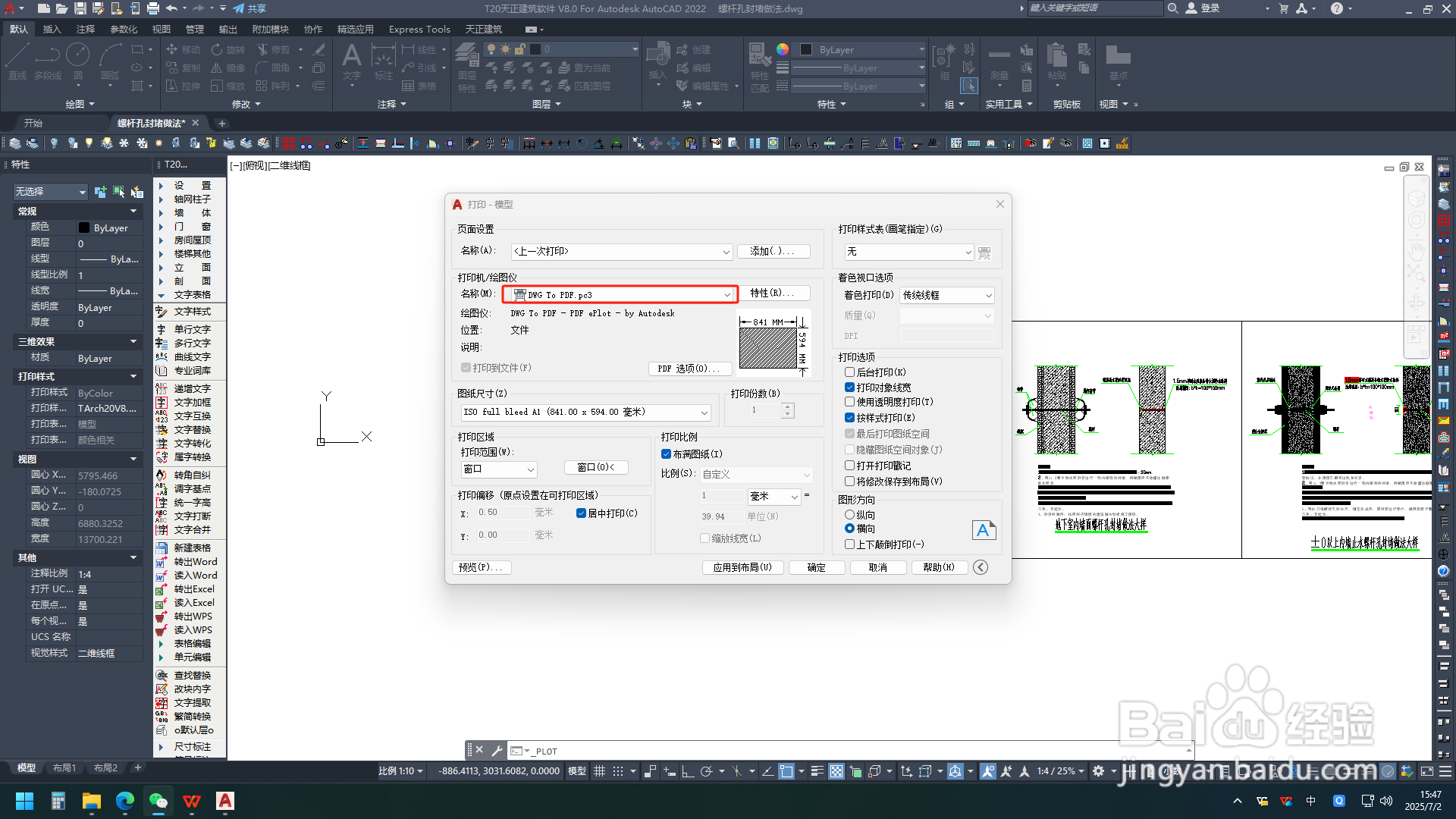Collapse the 常规 properties section
Viewport: 1456px width, 819px height.
[x=133, y=212]
